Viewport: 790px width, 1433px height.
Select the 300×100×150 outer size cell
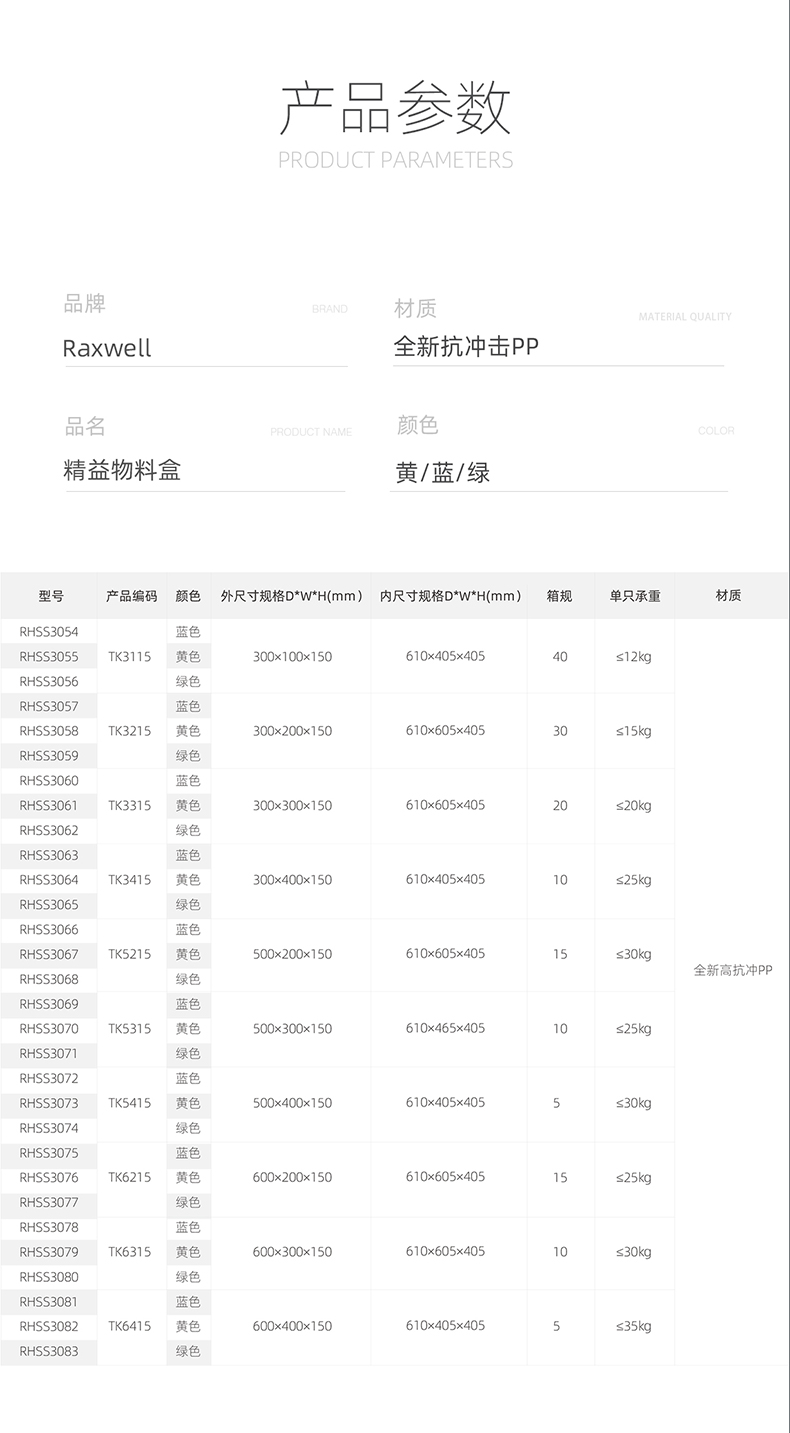(292, 657)
